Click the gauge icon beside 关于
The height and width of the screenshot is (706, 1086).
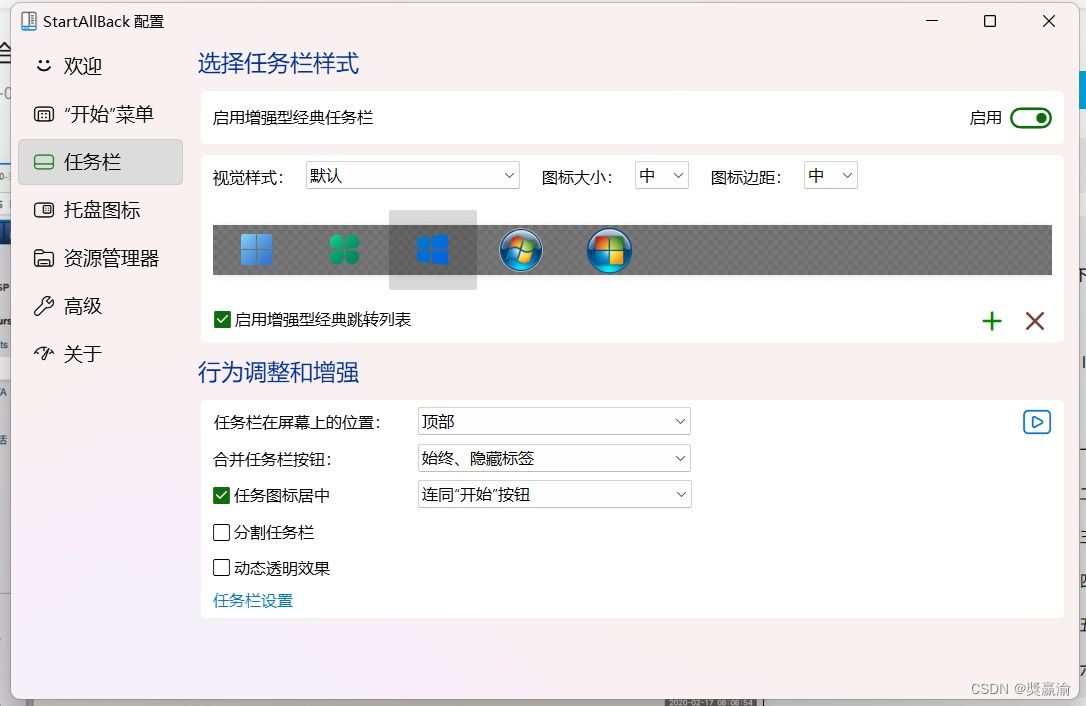click(44, 354)
